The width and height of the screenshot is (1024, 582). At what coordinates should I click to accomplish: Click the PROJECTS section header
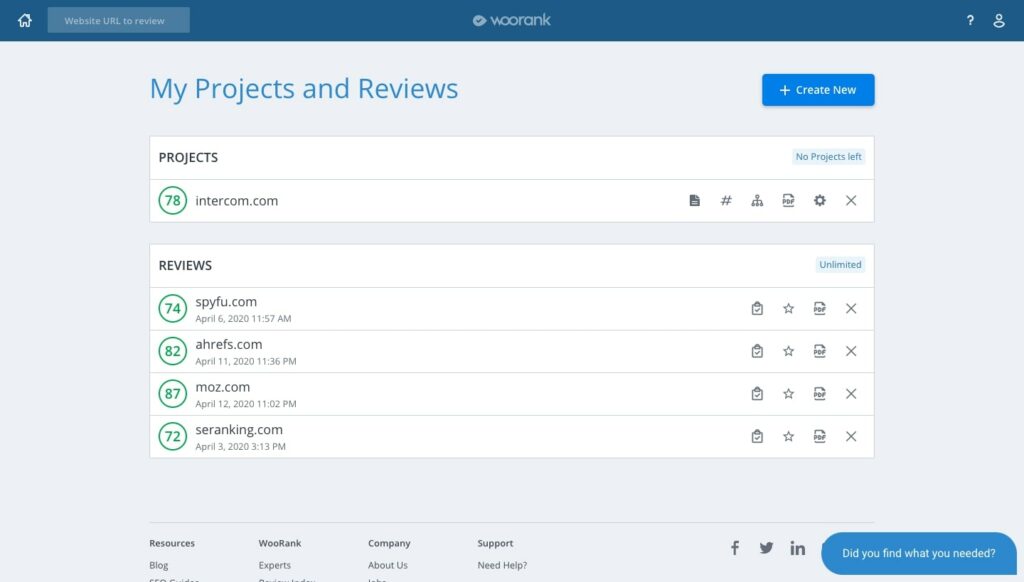click(188, 157)
